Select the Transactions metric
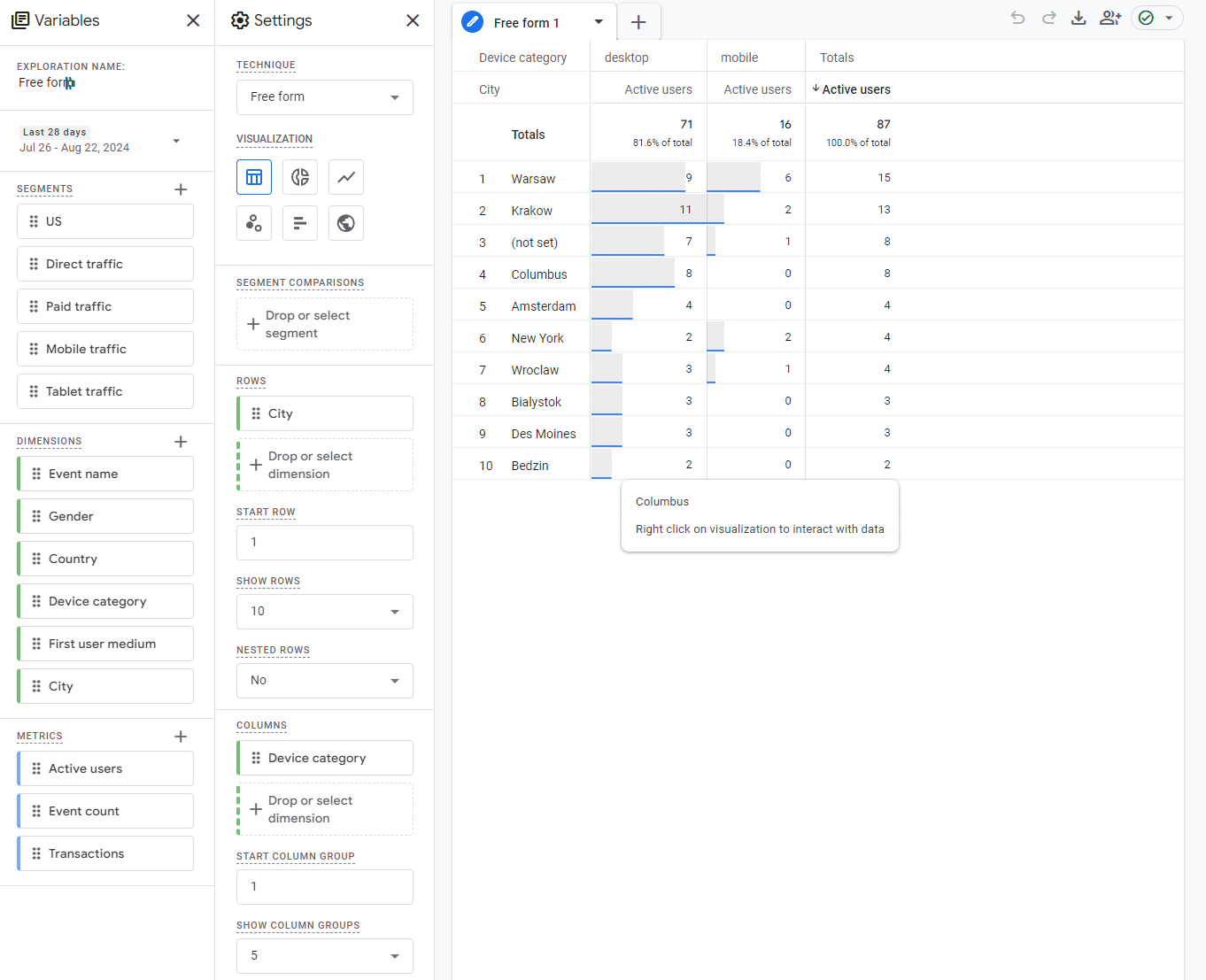1206x980 pixels. click(x=105, y=853)
